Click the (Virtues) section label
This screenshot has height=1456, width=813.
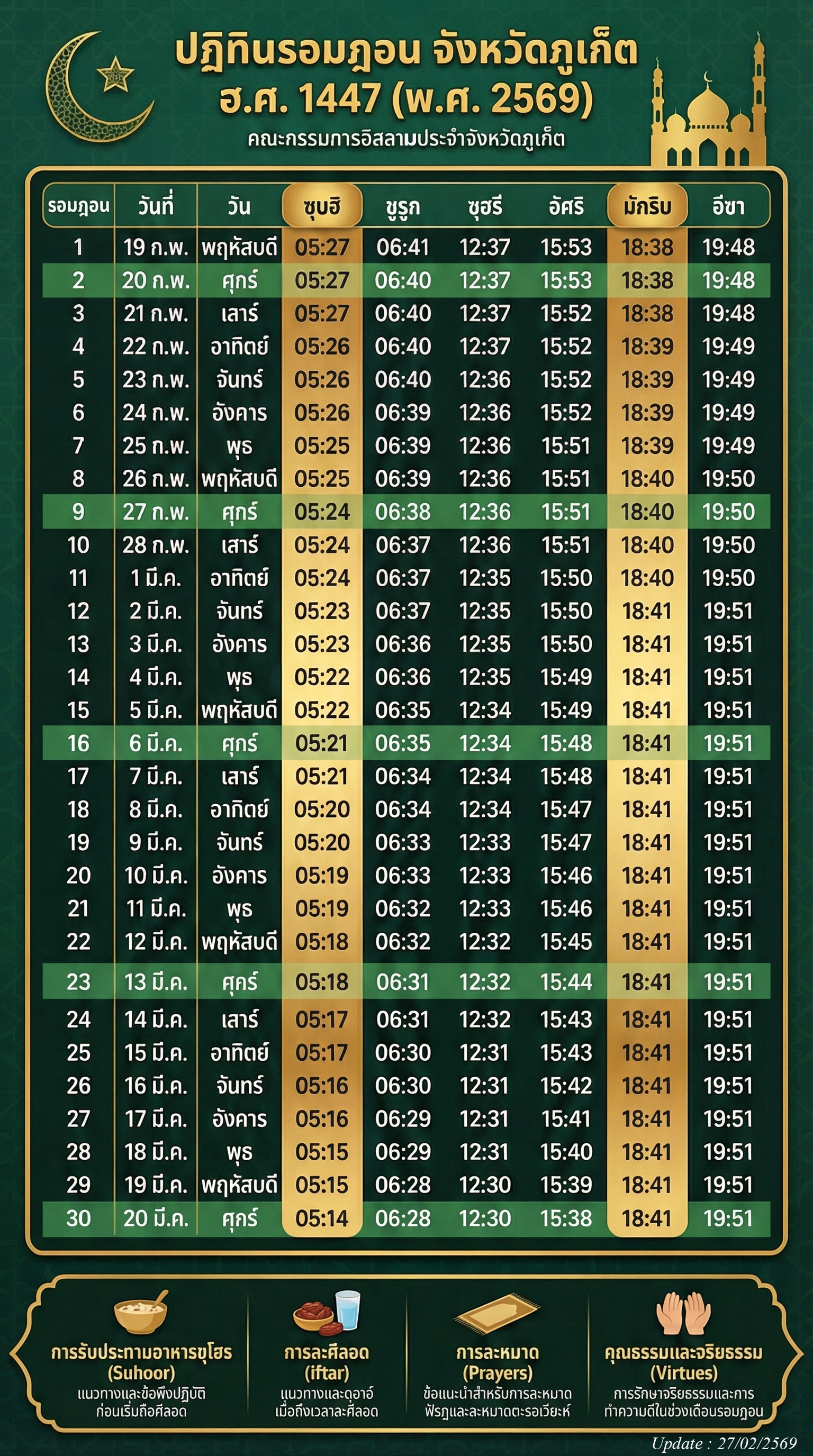point(683,1373)
